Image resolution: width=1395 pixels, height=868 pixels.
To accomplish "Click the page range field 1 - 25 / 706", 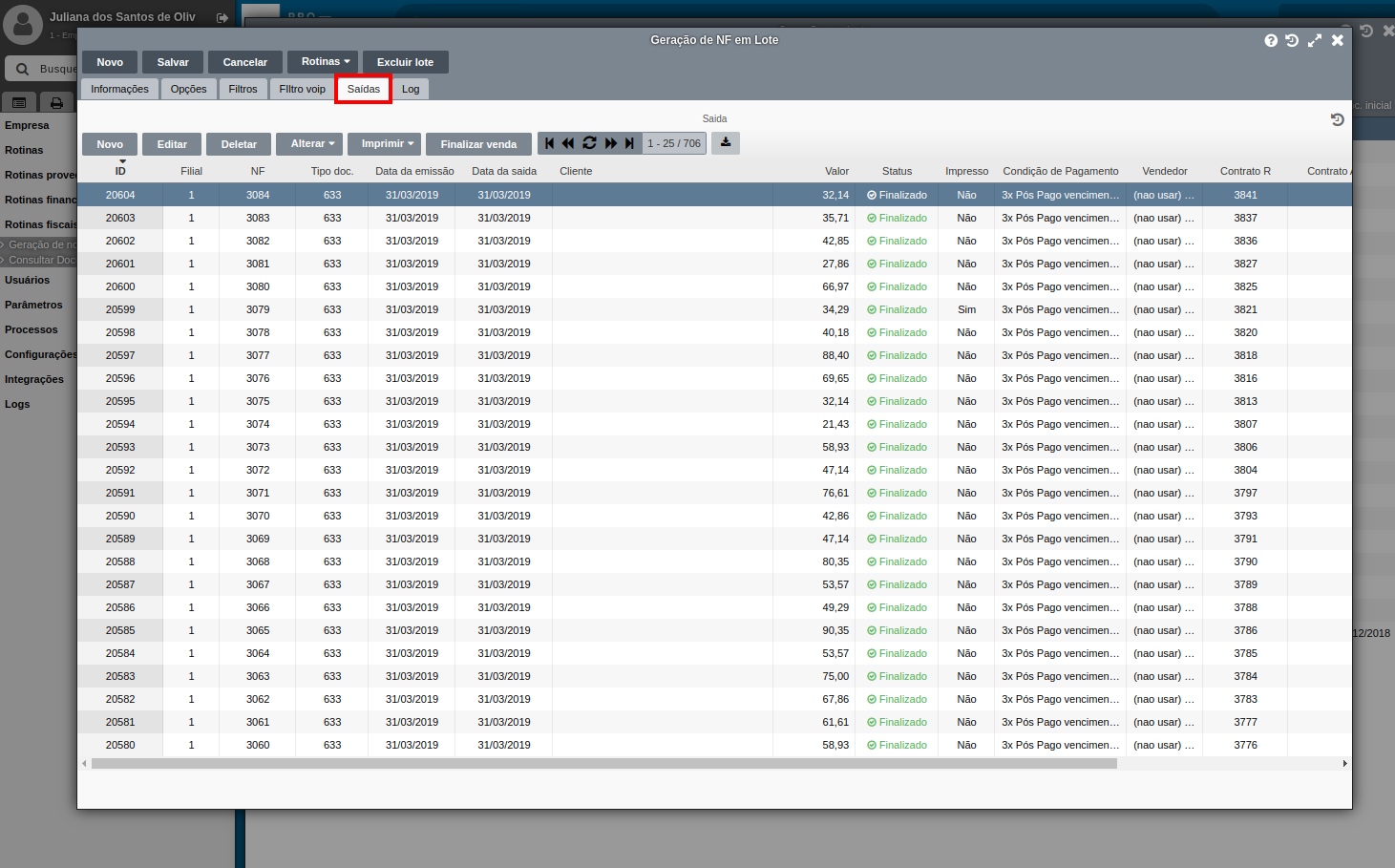I will pos(674,143).
